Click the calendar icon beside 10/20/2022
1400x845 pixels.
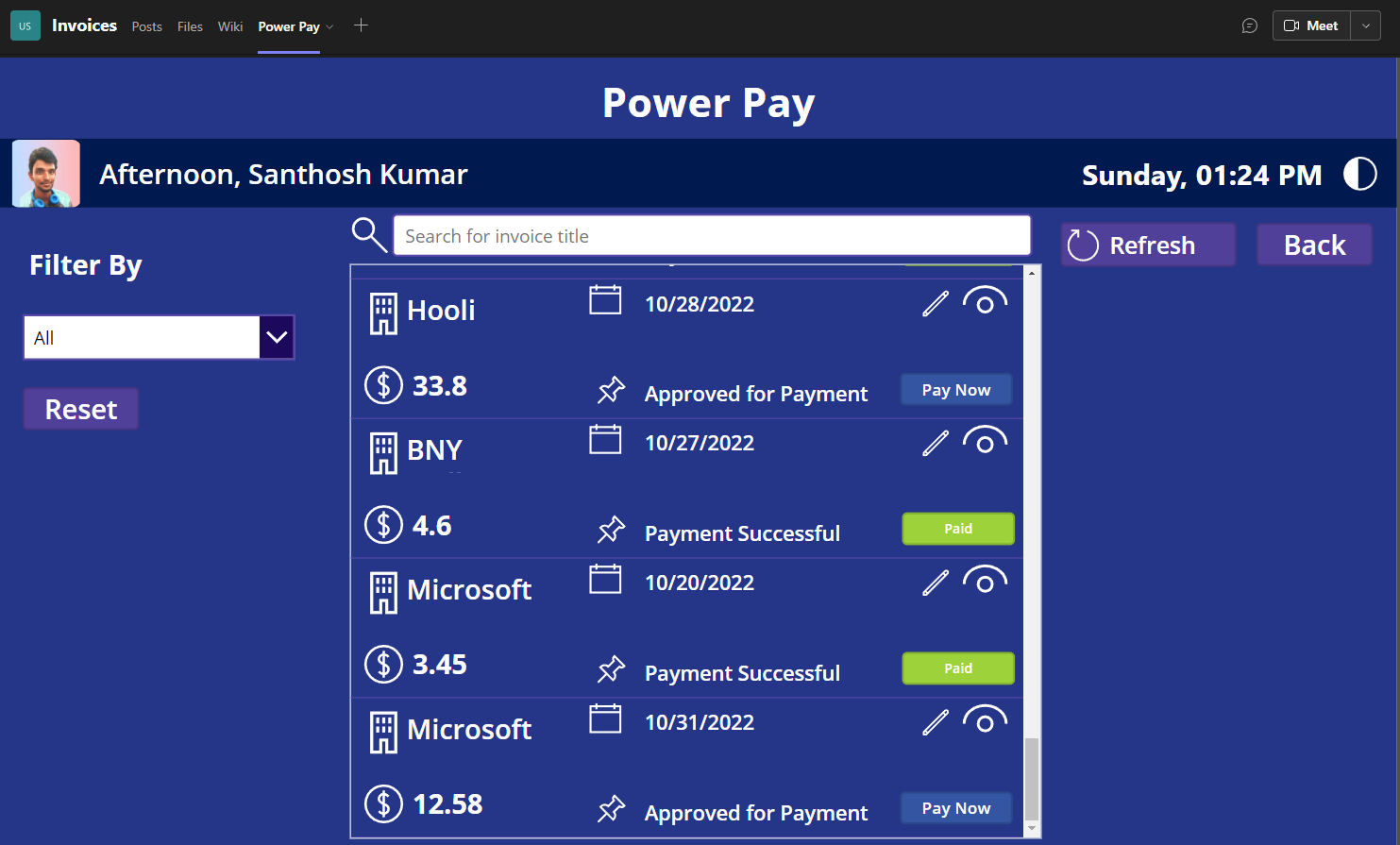[x=605, y=579]
